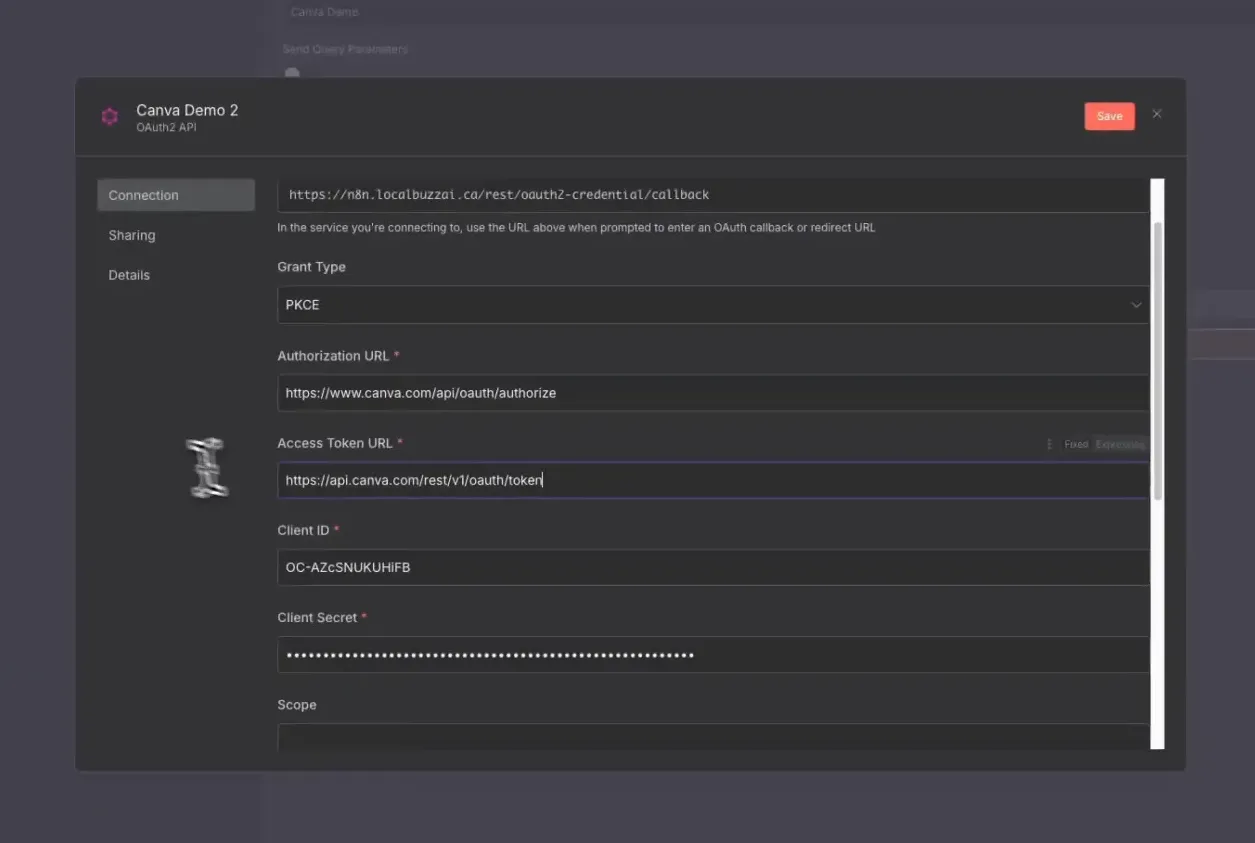This screenshot has width=1255, height=843.
Task: Close the Canva Demo 2 credential dialog
Action: [x=1157, y=114]
